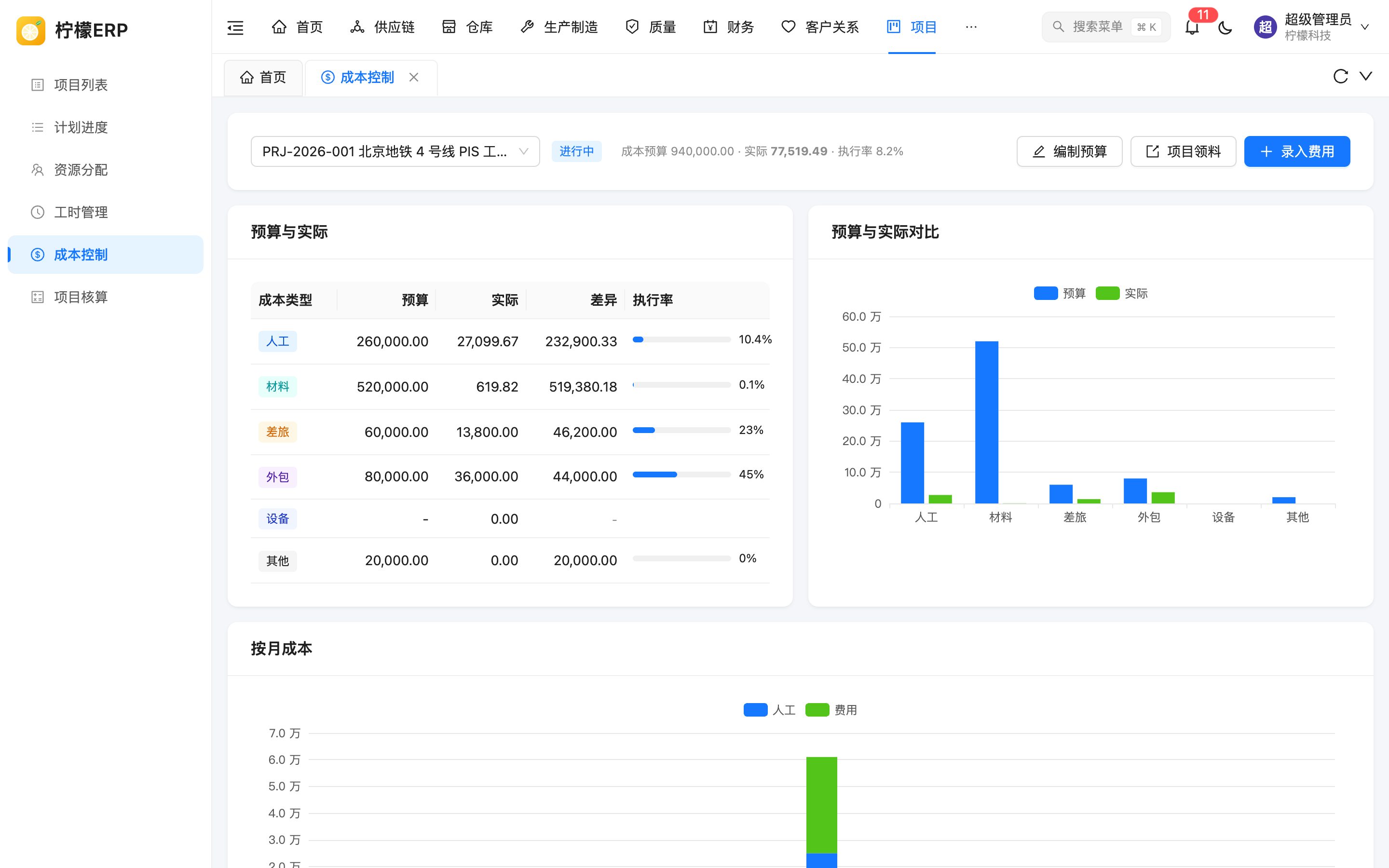Open the 仓库 top menu

click(467, 27)
